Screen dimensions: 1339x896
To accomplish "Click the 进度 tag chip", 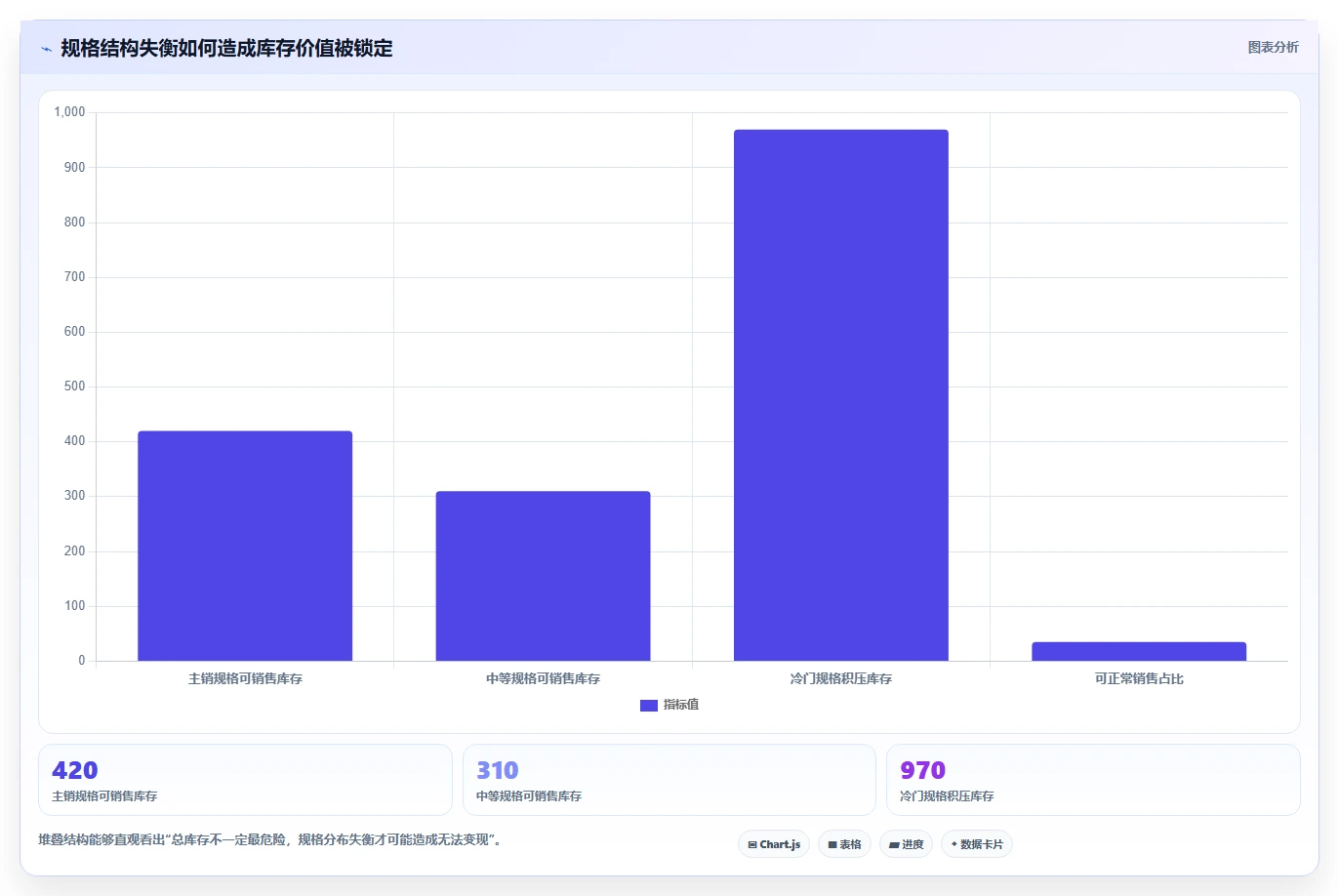I will click(907, 844).
